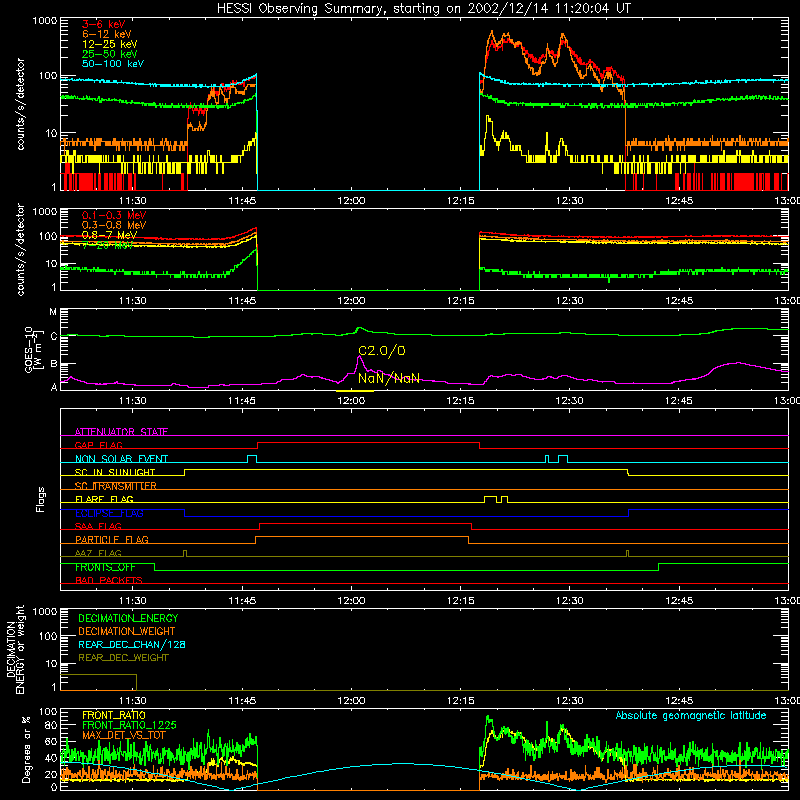800x800 pixels.
Task: Click the SC_IN_SUNLIGHT flag label
Action: click(115, 472)
